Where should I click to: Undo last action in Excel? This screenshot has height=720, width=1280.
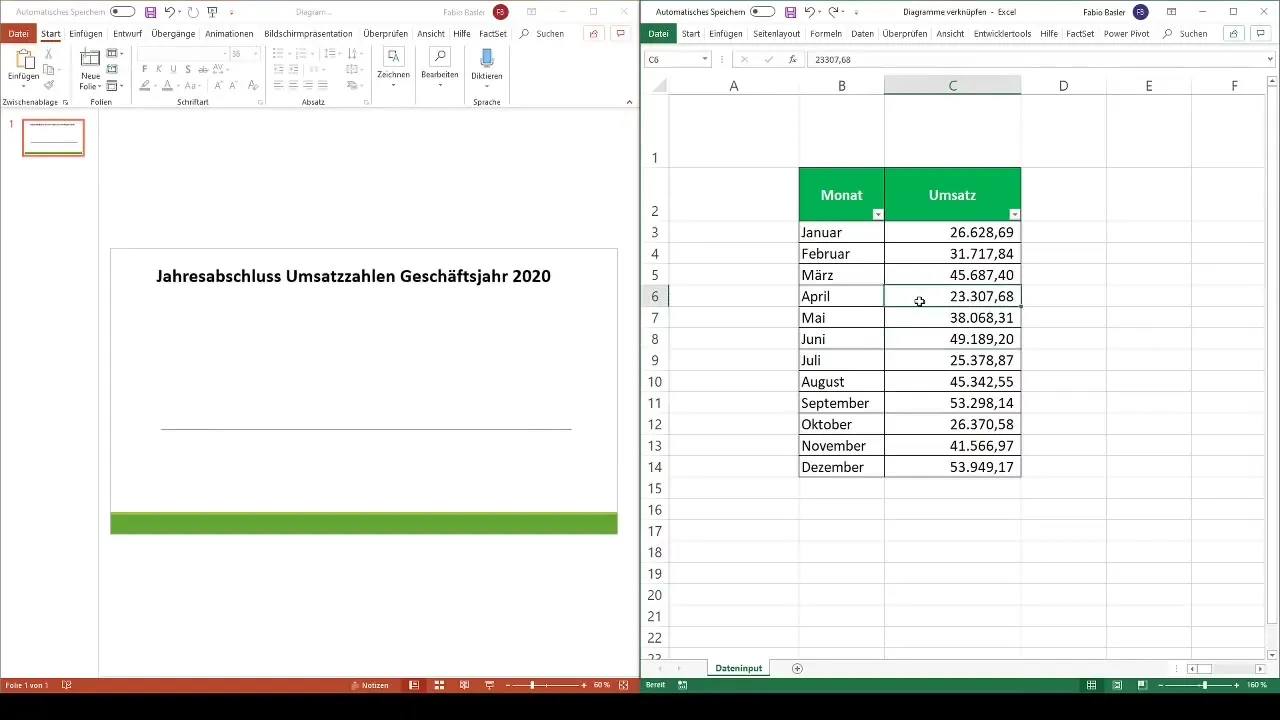(809, 12)
